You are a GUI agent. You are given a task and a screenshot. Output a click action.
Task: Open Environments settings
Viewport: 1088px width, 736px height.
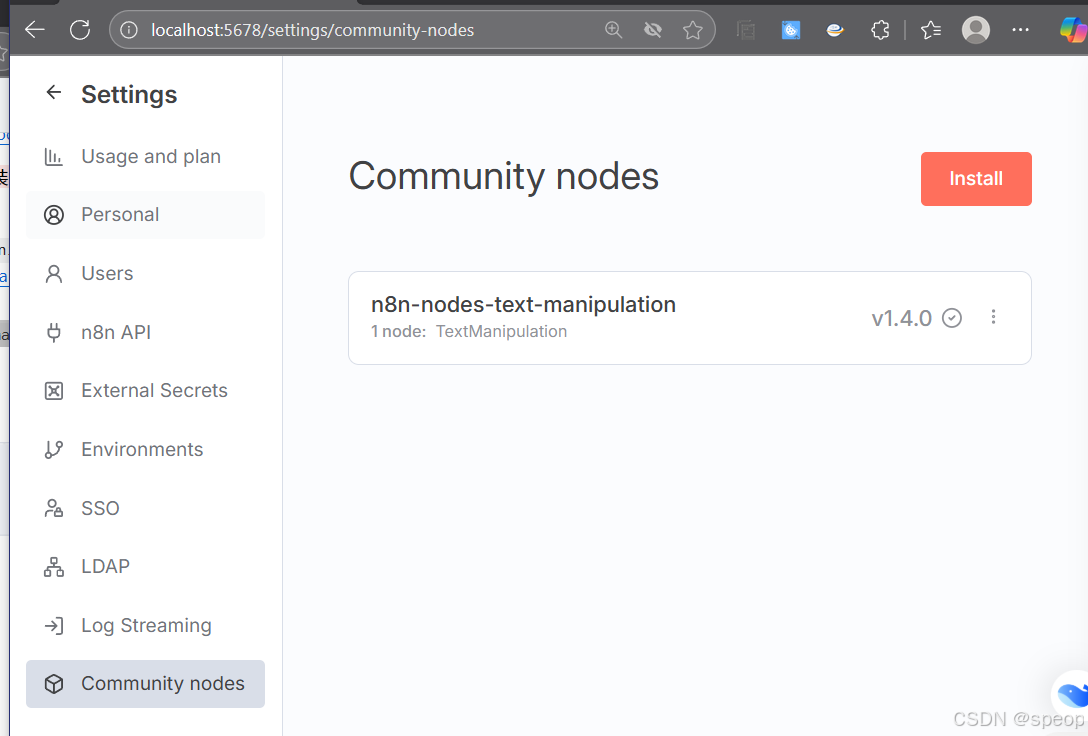coord(145,450)
